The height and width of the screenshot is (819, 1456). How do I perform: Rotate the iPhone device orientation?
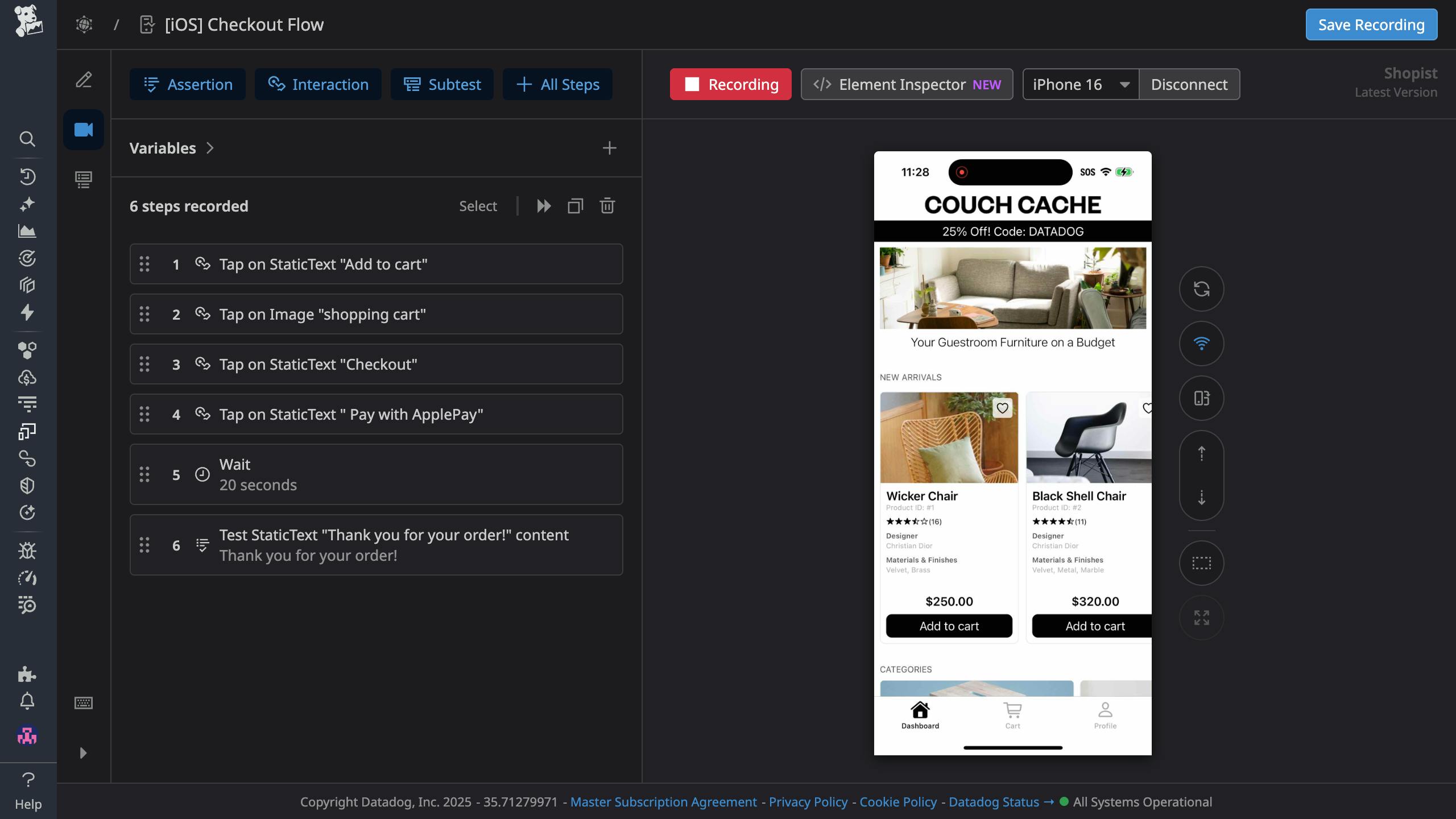1201,398
